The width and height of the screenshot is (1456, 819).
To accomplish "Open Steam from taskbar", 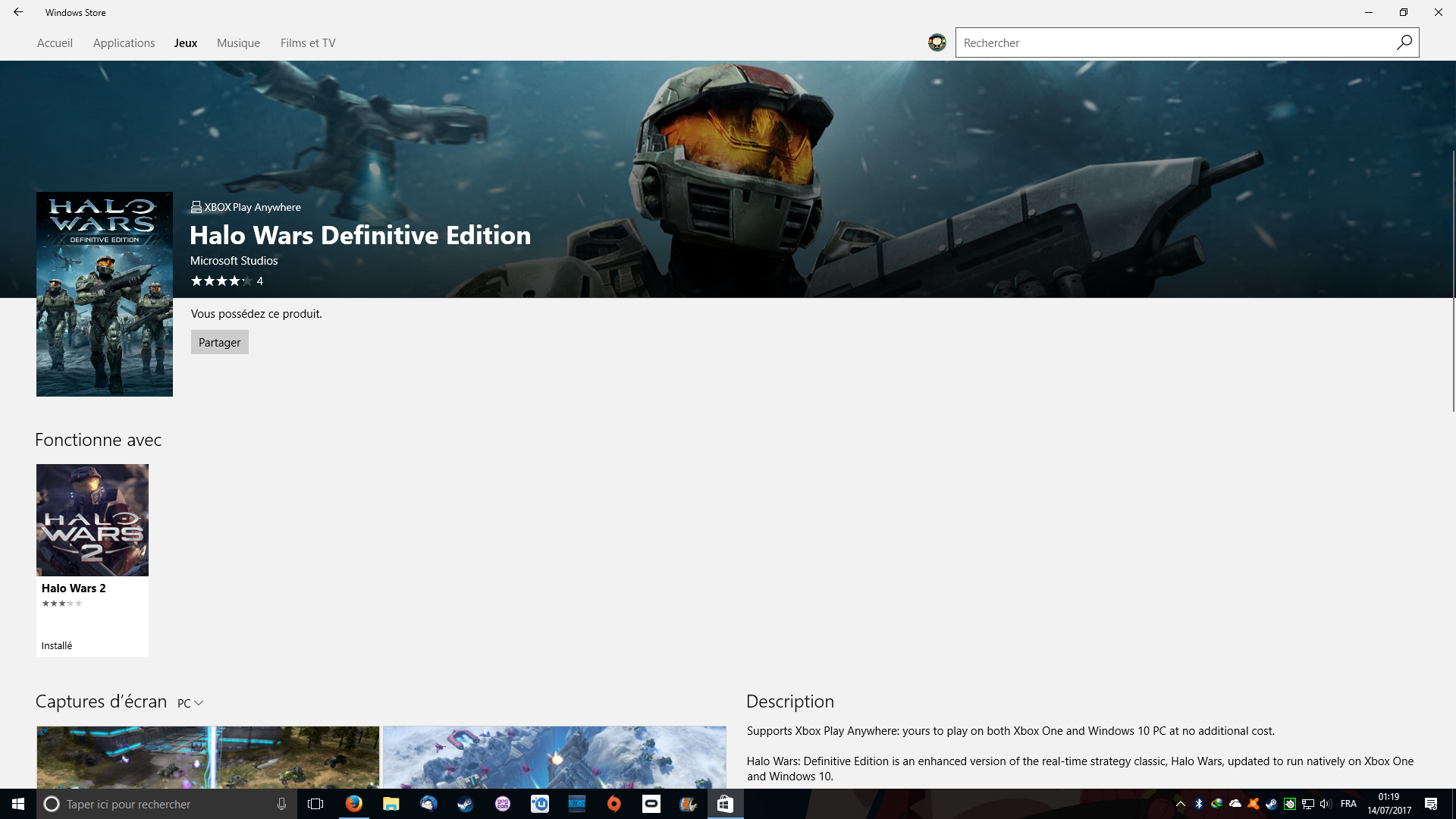I will (465, 804).
